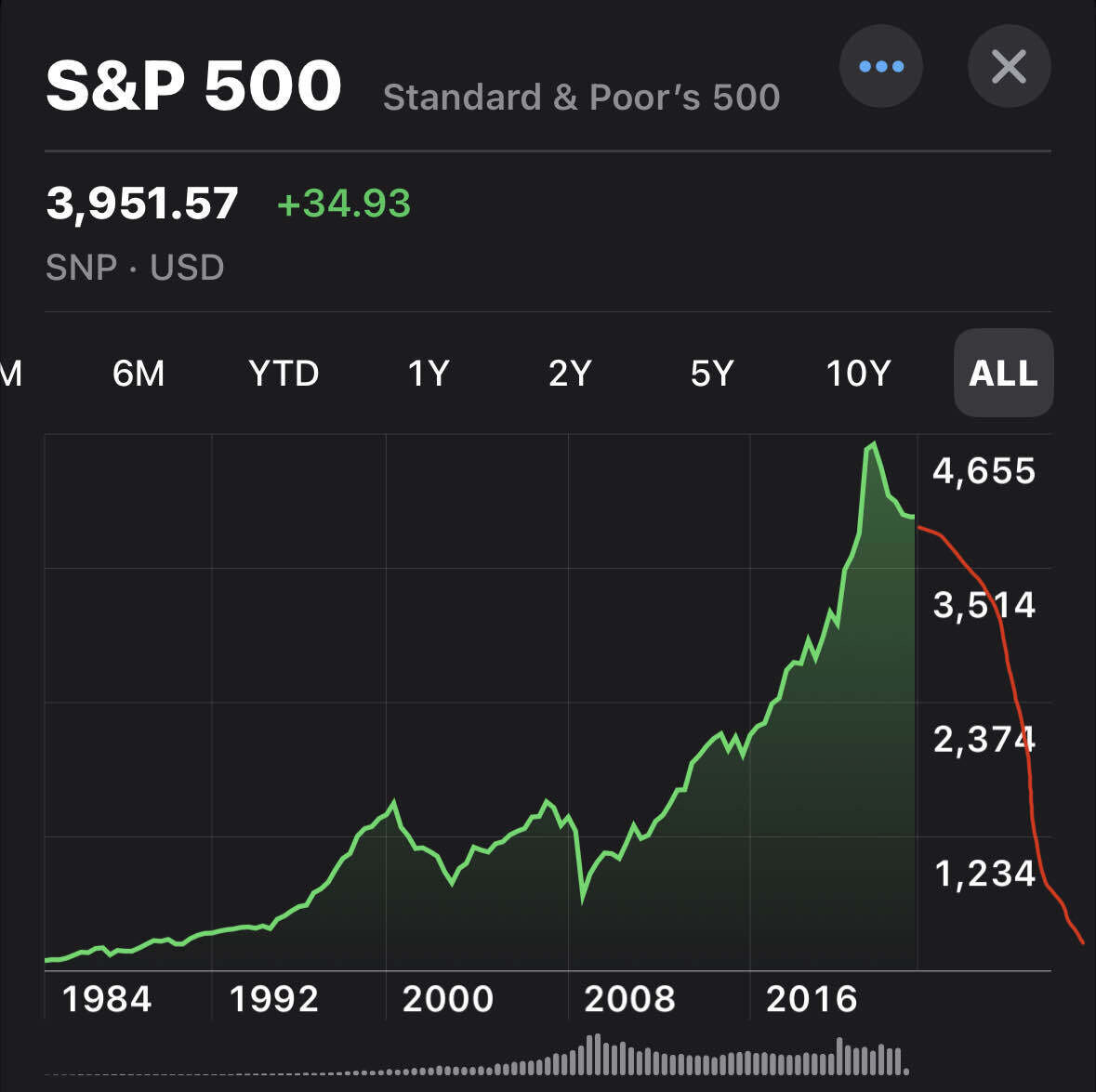Enable the YTD chart view
The image size is (1096, 1092).
tap(284, 373)
